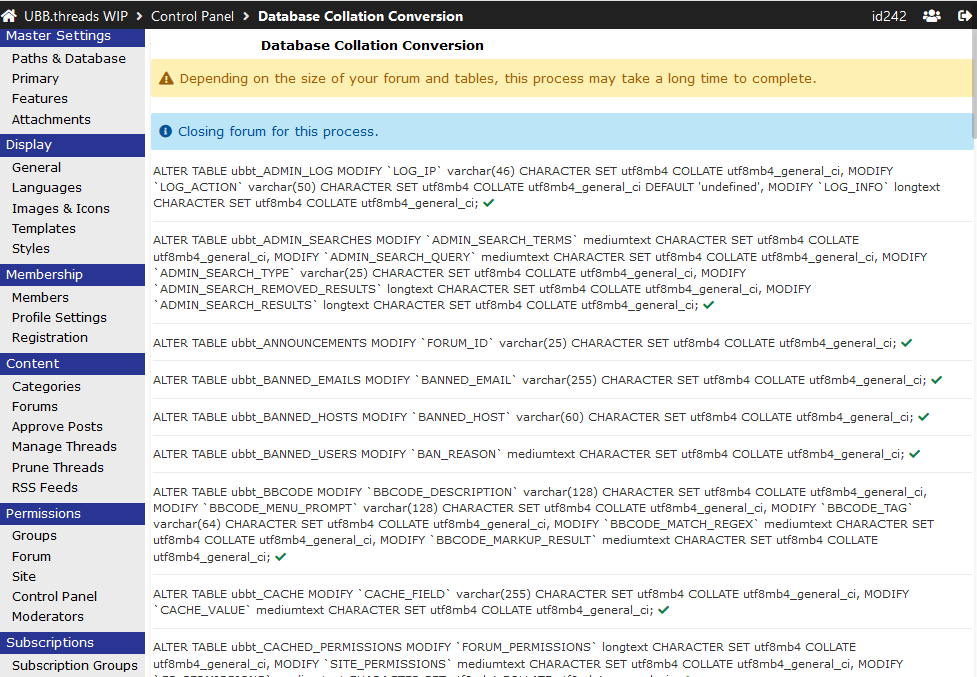The image size is (977, 677).
Task: Go to Prune Threads
Action: [58, 467]
